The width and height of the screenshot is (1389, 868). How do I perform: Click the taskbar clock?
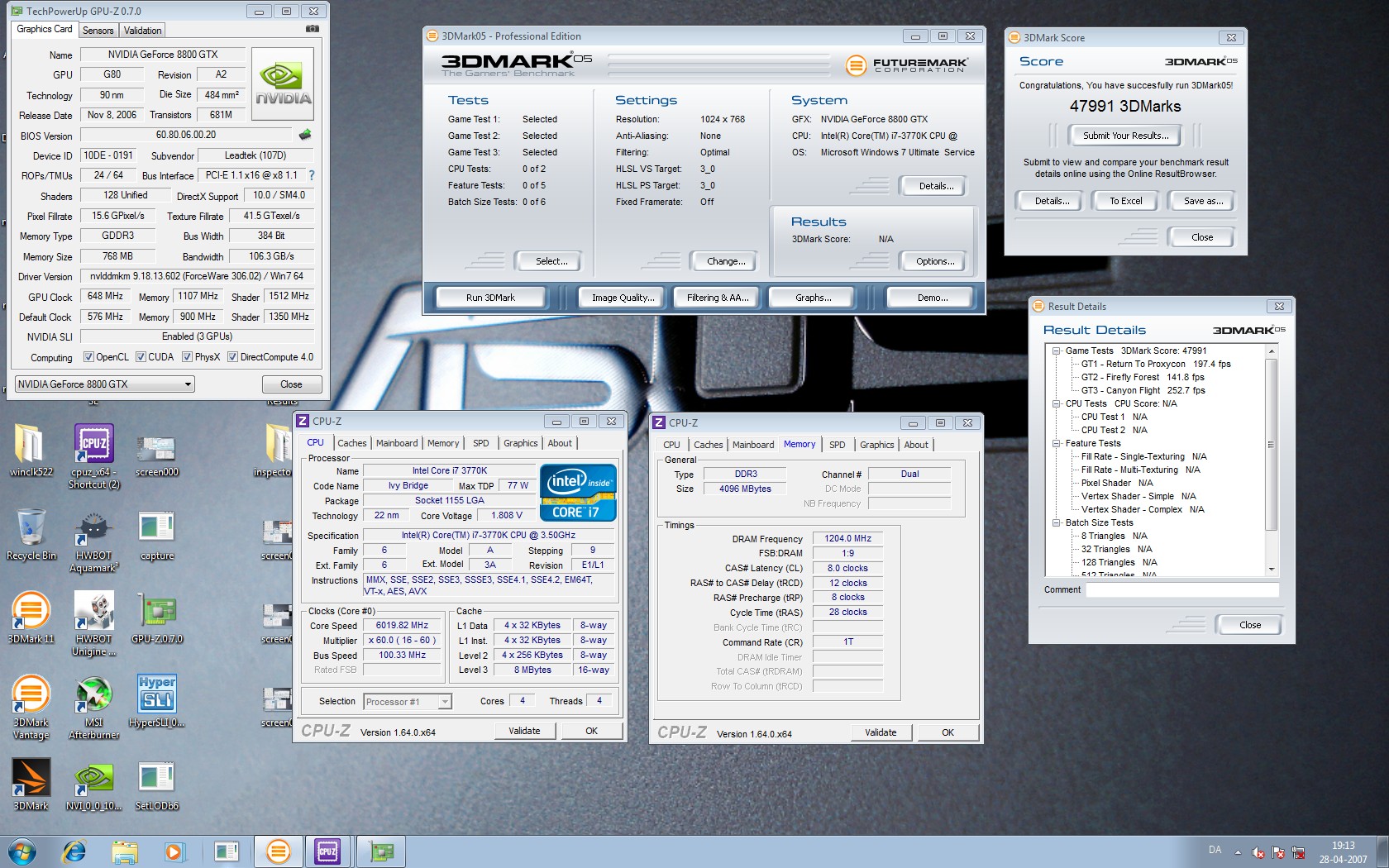coord(1343,852)
